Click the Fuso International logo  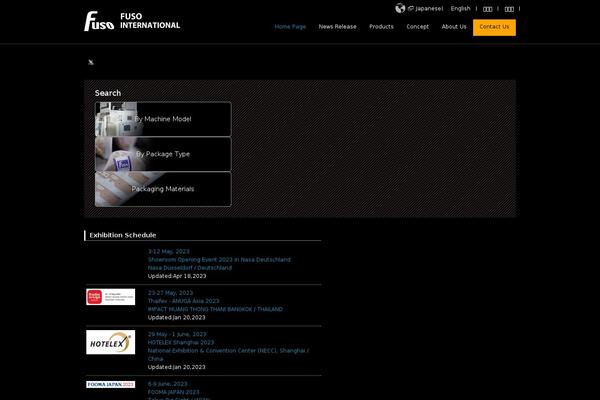tap(132, 21)
